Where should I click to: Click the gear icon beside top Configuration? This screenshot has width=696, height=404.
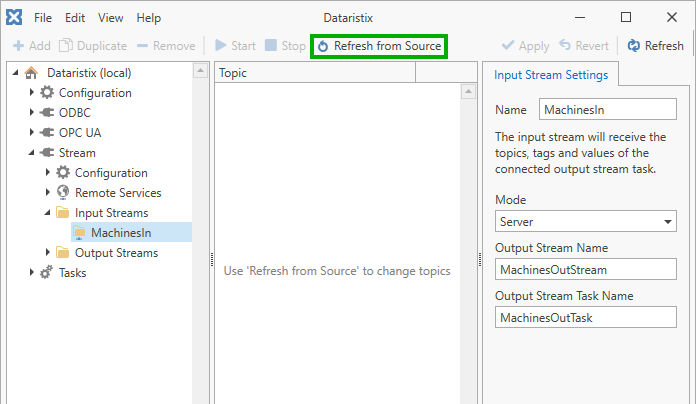[x=47, y=92]
